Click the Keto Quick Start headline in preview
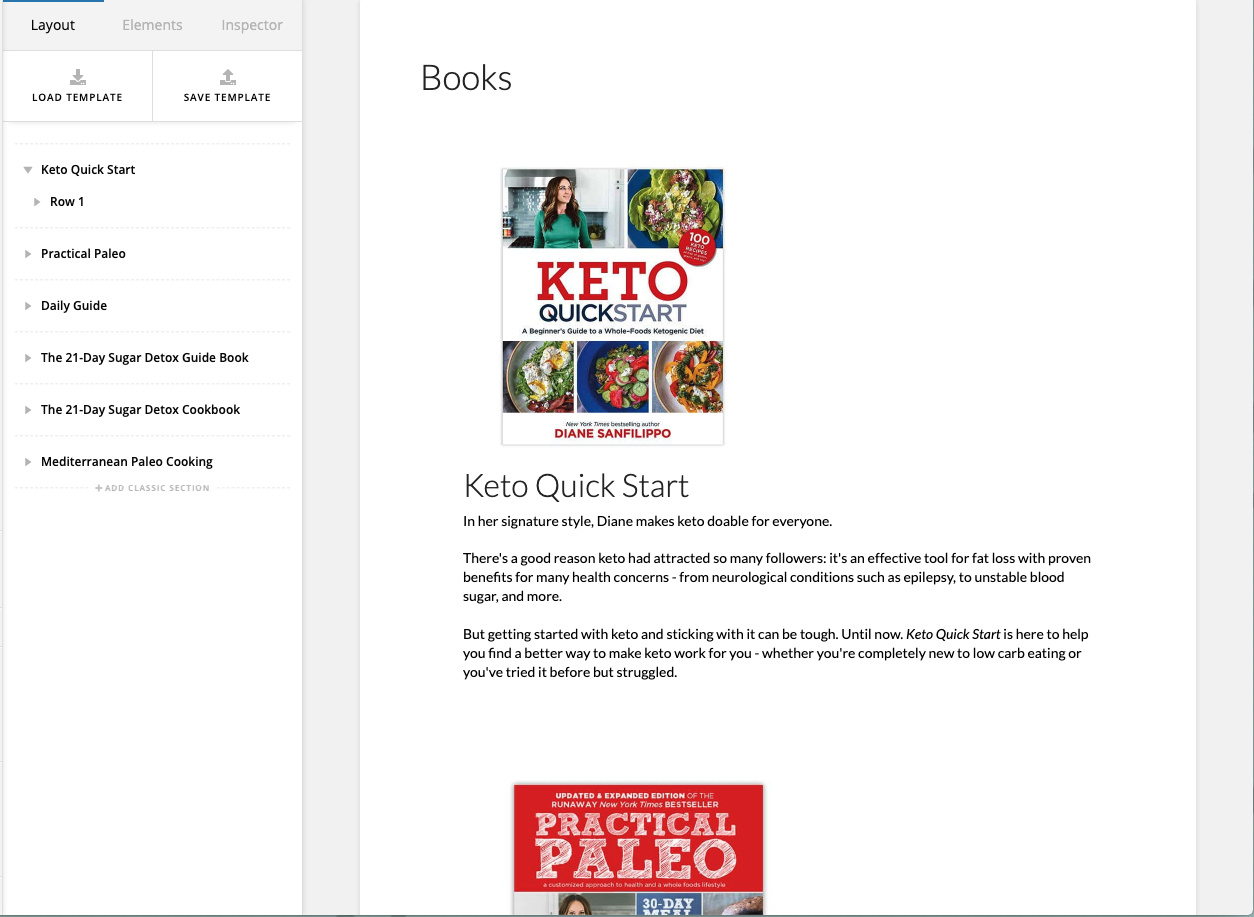This screenshot has width=1254, height=917. point(576,486)
